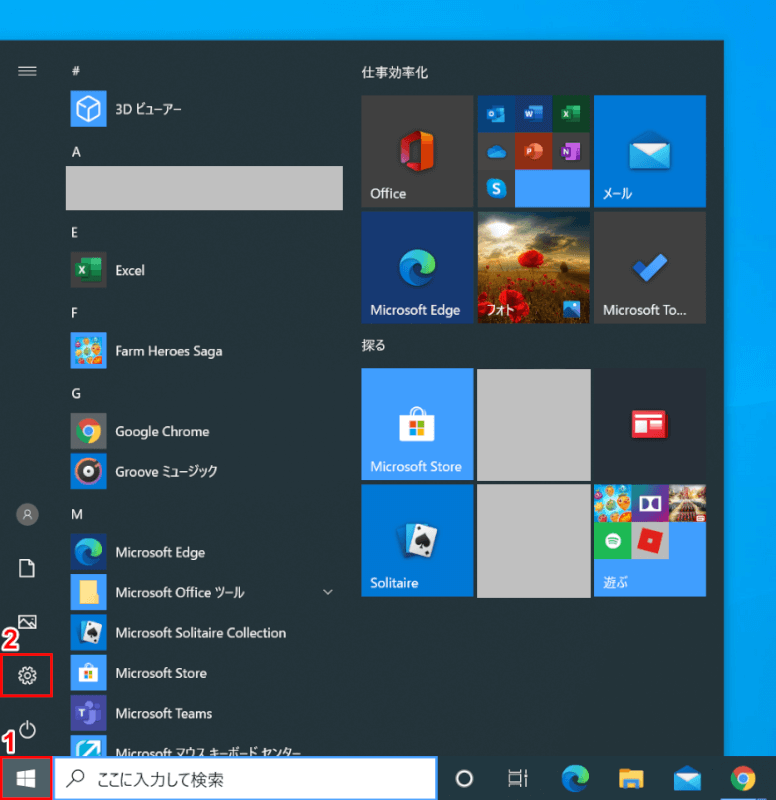Open the Microsoft To Do tile
776x800 pixels.
650,267
